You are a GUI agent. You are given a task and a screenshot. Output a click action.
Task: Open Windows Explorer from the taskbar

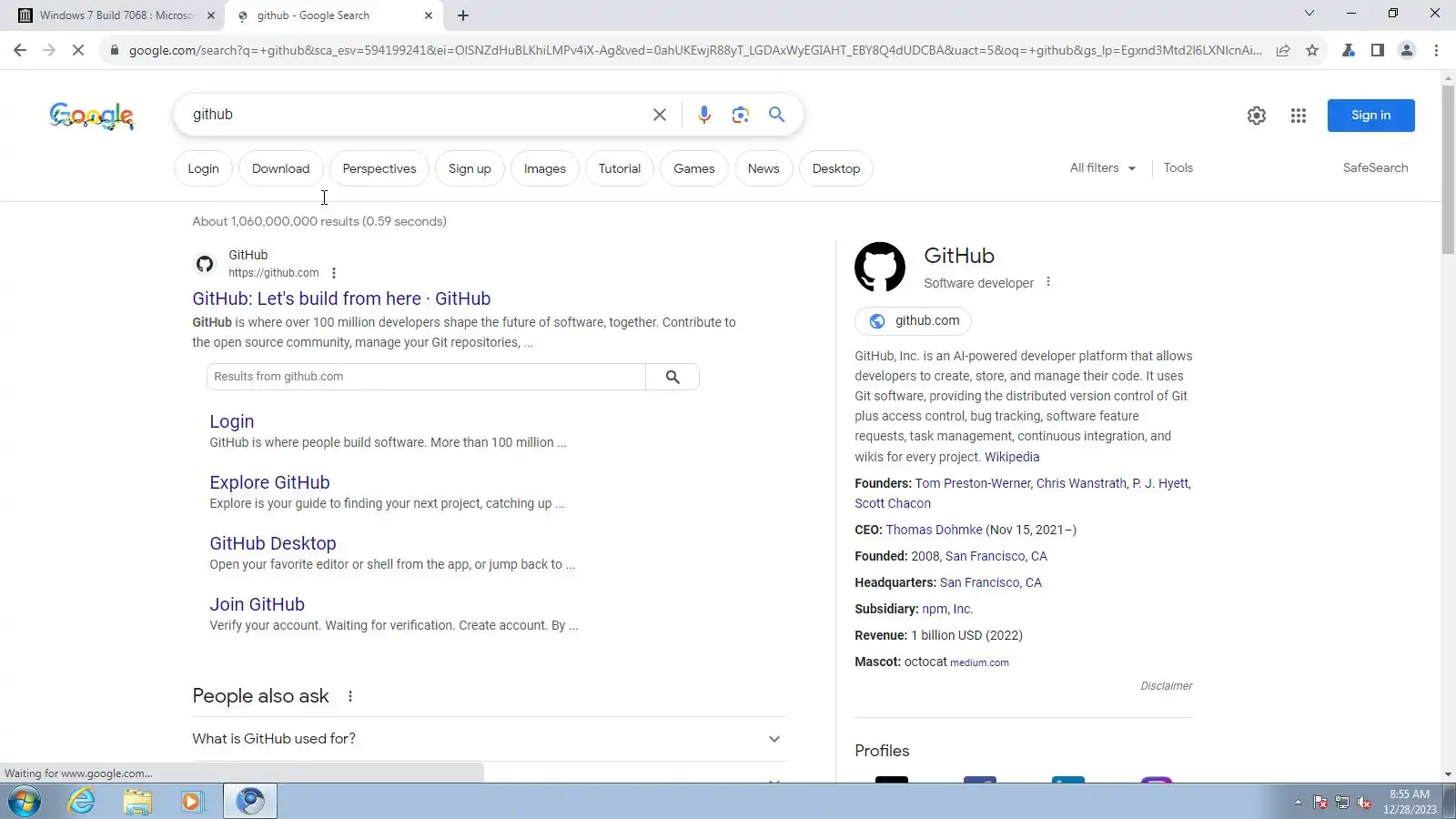coord(137,802)
